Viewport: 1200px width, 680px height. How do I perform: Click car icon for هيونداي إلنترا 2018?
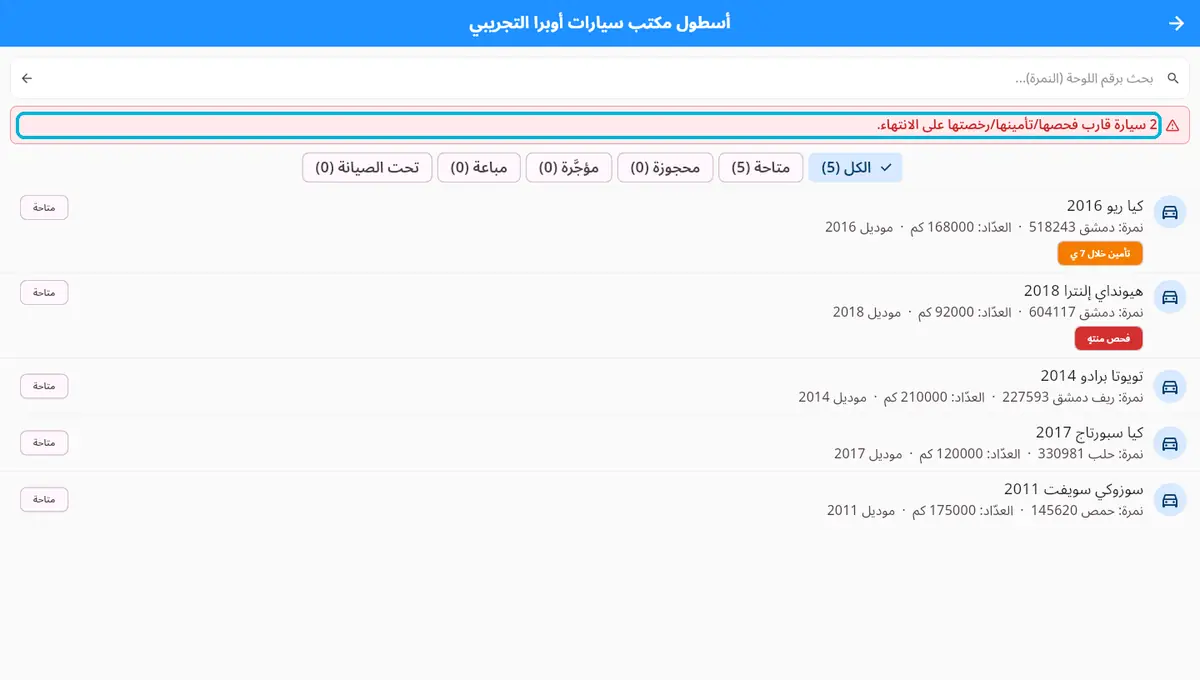pos(1168,297)
